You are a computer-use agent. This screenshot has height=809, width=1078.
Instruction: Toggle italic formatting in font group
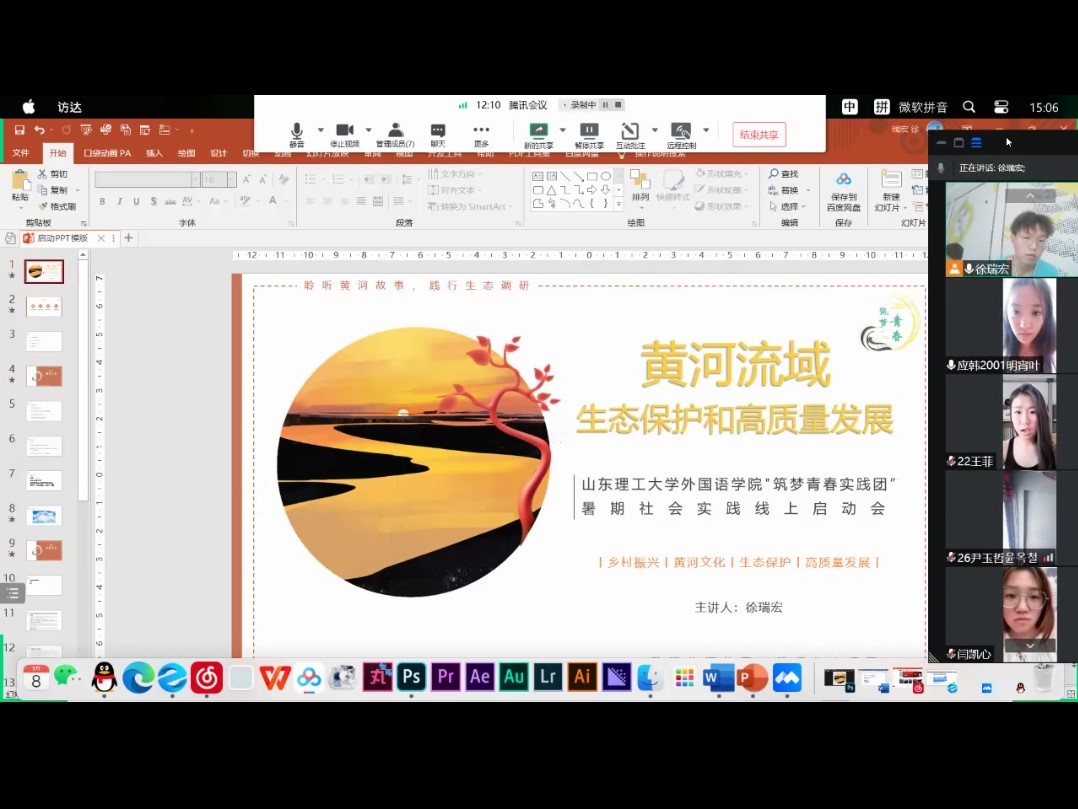point(119,201)
